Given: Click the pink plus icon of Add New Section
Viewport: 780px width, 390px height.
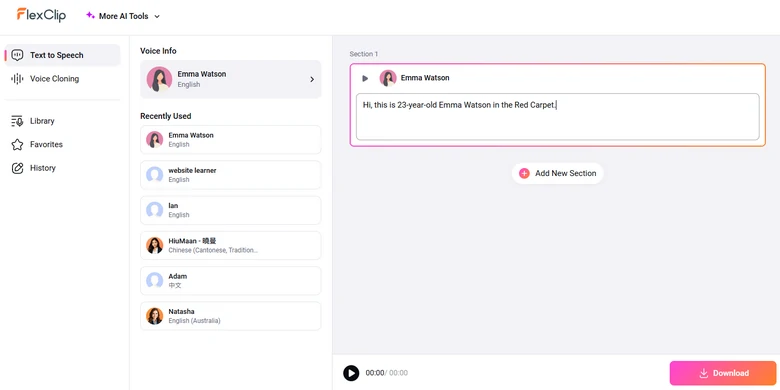Looking at the screenshot, I should 524,173.
